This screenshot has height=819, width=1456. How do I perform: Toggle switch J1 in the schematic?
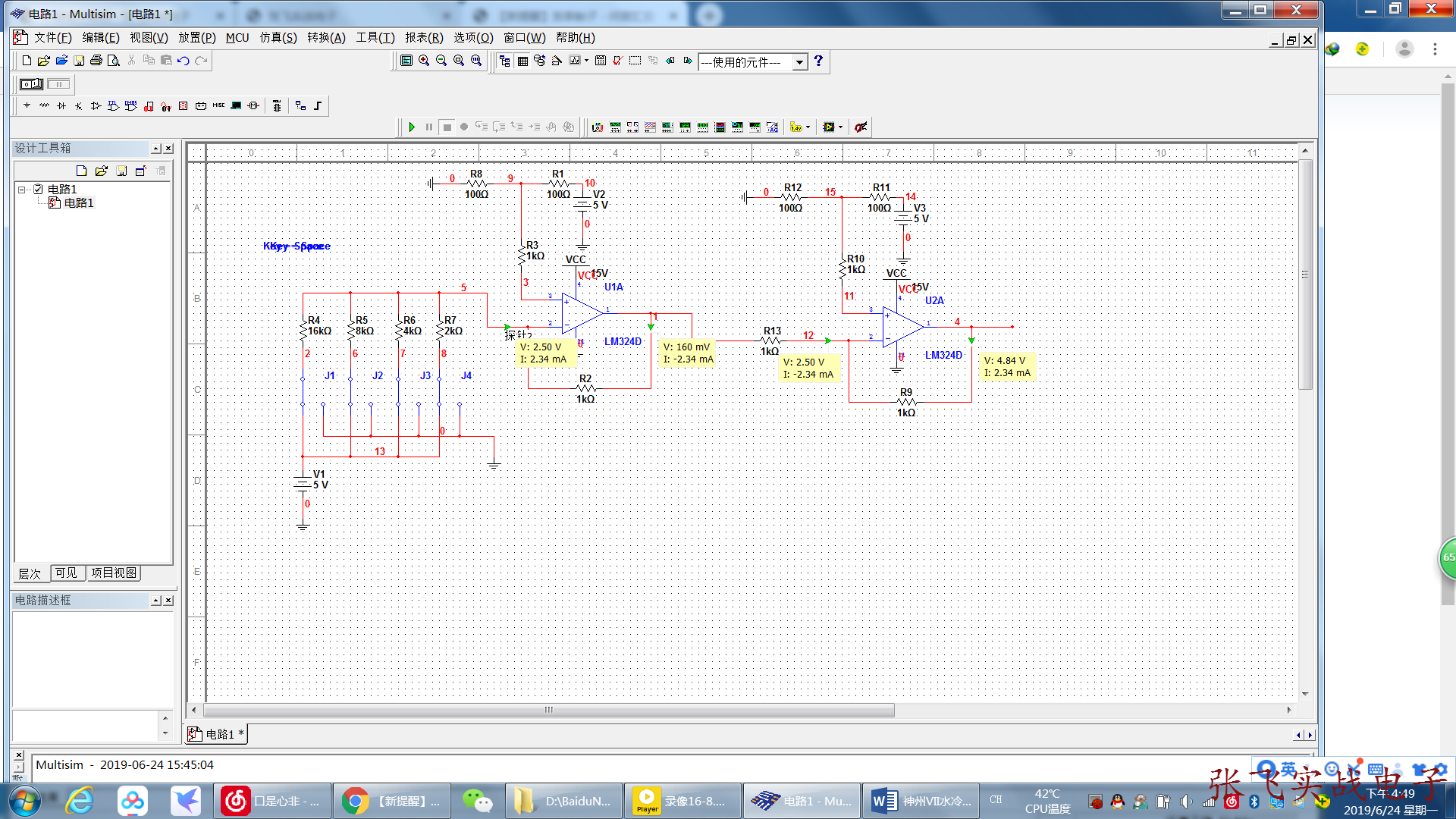(313, 391)
